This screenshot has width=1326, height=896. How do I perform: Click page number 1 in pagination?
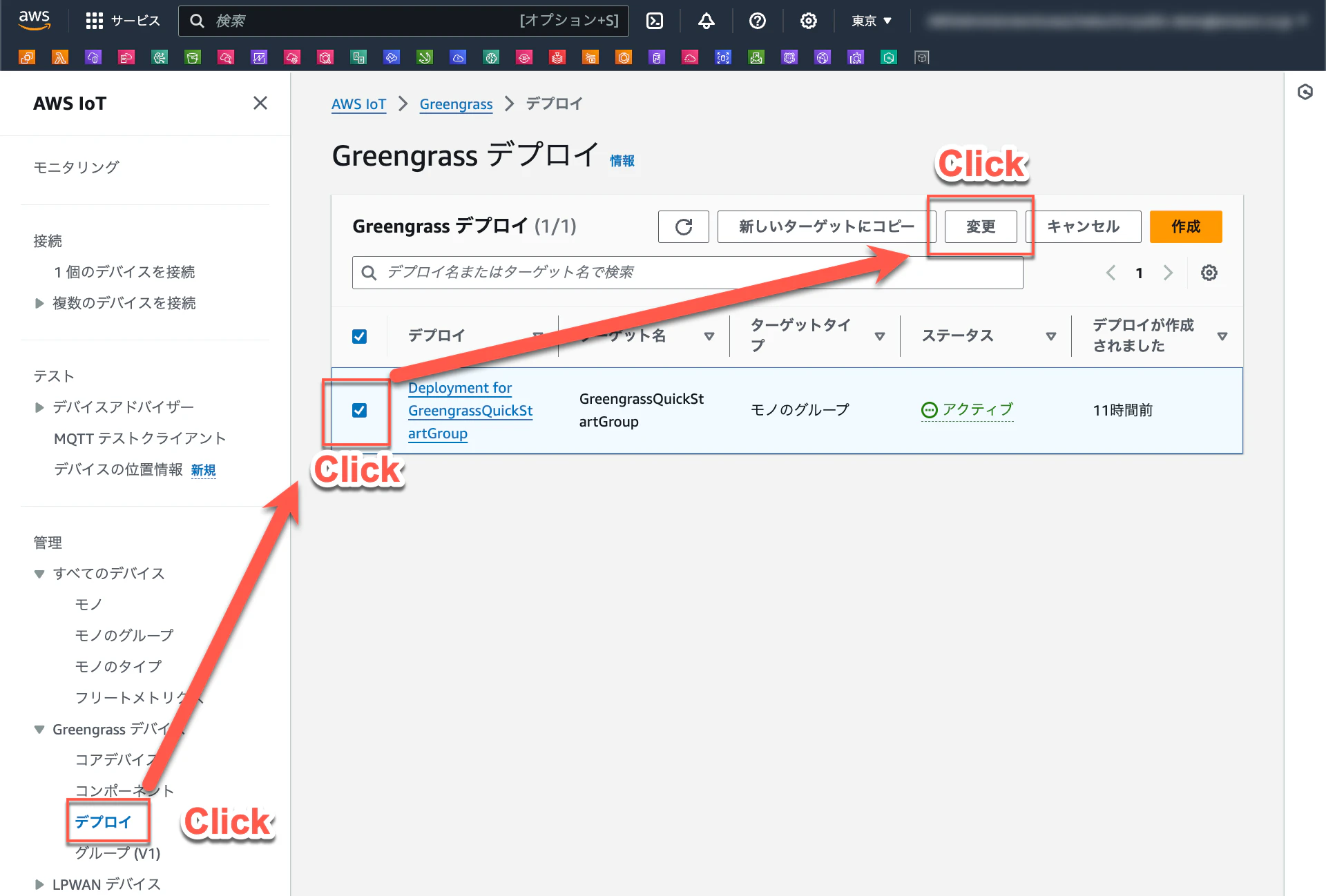coord(1139,273)
